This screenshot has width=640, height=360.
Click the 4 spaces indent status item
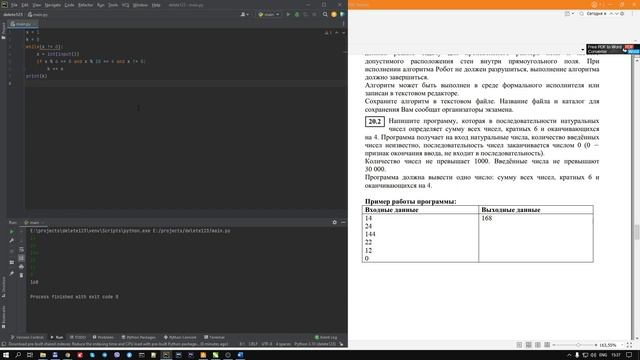click(x=283, y=344)
